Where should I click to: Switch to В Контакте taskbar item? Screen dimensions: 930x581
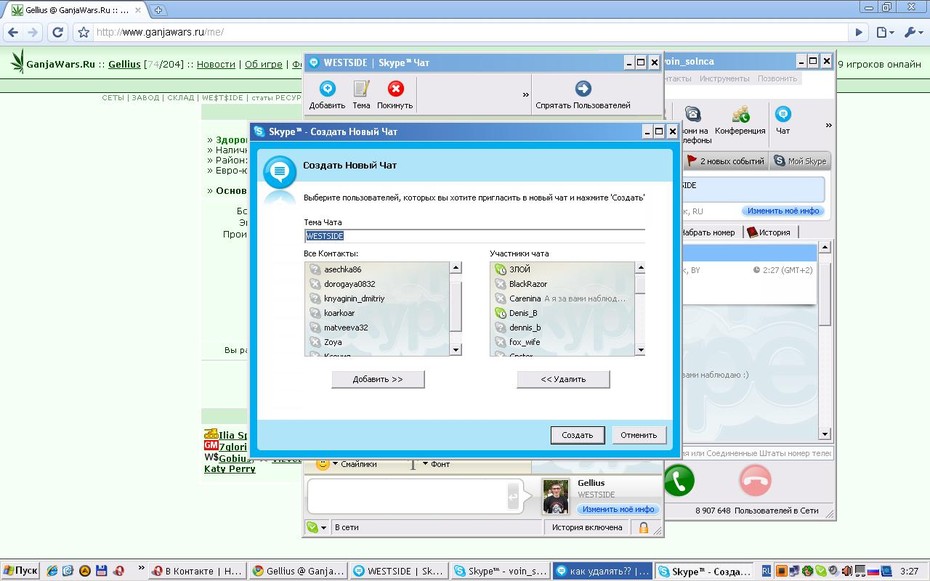[198, 571]
